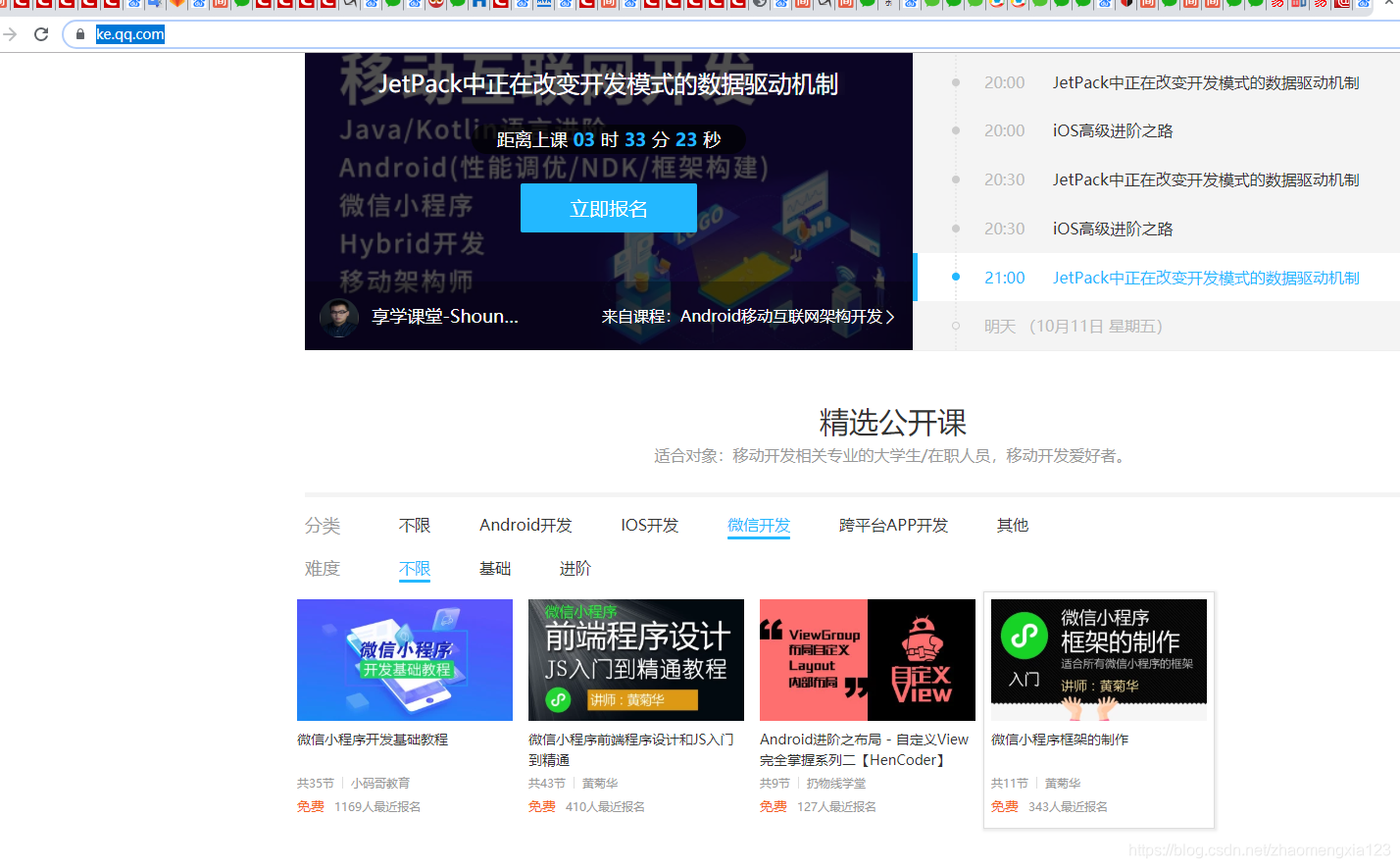1400x868 pixels.
Task: Open the course title 微信小程序开发基础教程
Action: pyautogui.click(x=373, y=740)
